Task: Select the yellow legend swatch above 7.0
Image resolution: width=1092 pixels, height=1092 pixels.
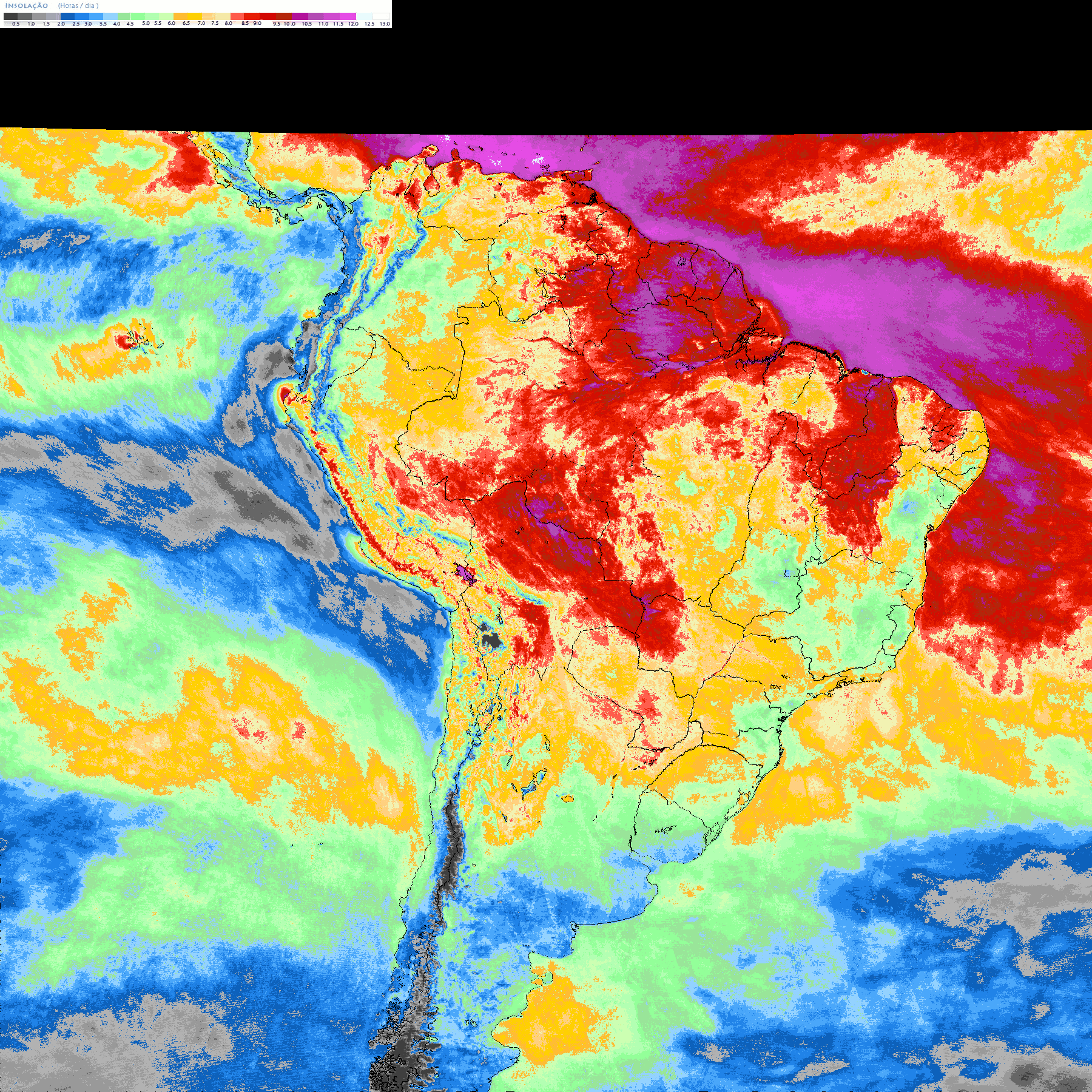Action: (195, 16)
